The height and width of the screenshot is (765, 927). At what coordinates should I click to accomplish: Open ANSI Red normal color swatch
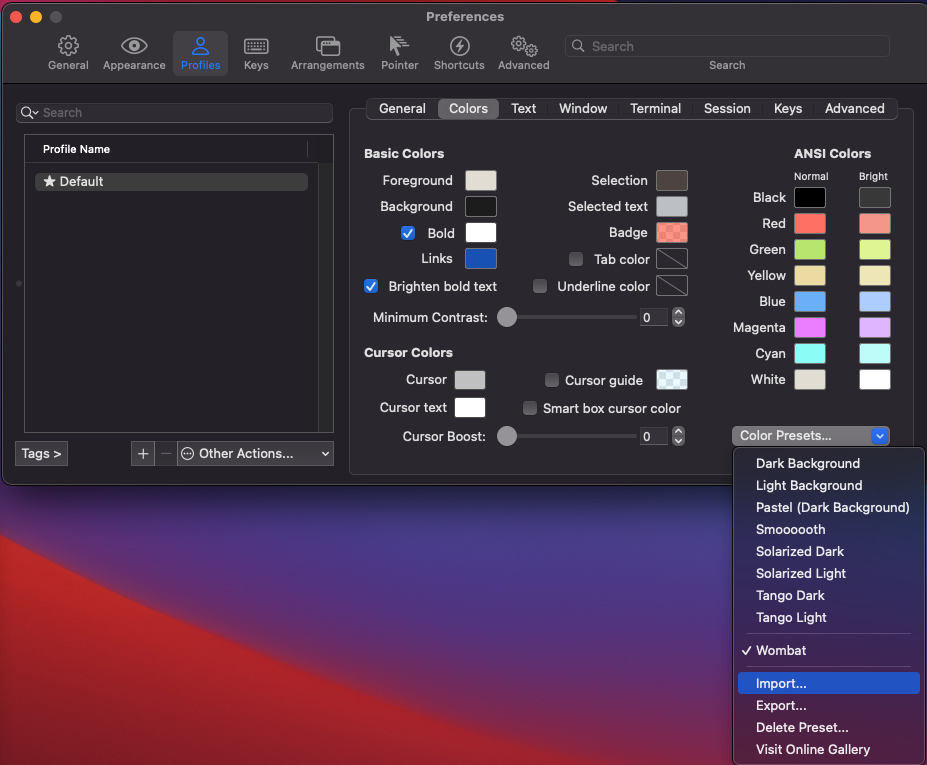click(810, 223)
